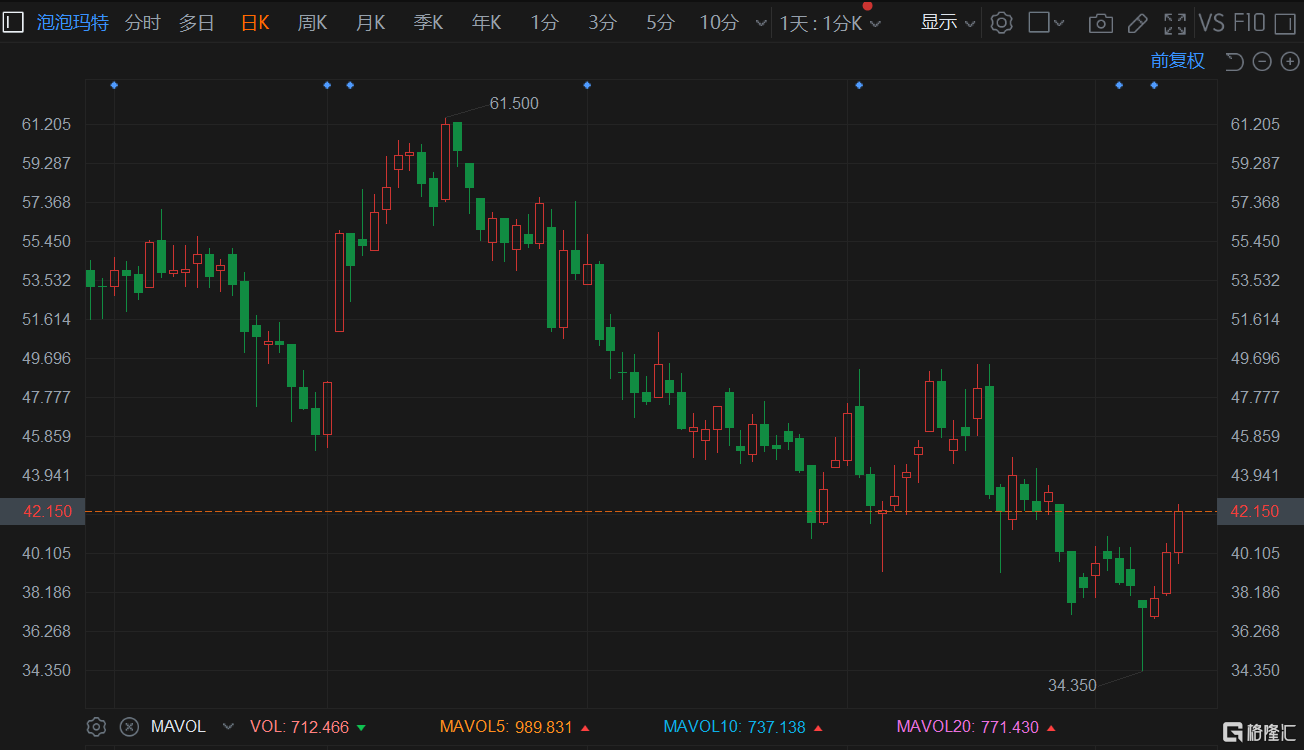Switch to 10分 minute chart

(x=719, y=22)
